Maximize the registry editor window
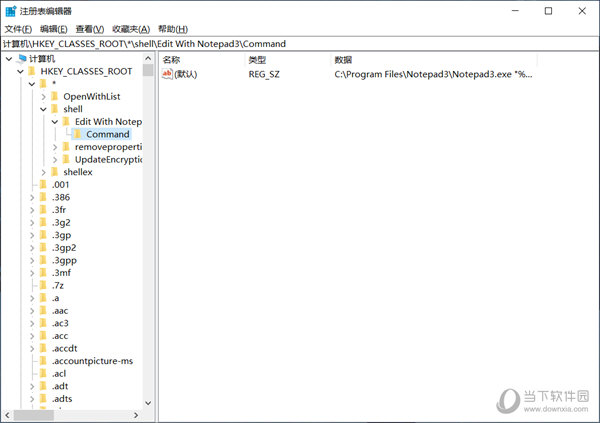Screen dimensions: 600x423 [x=548, y=11]
